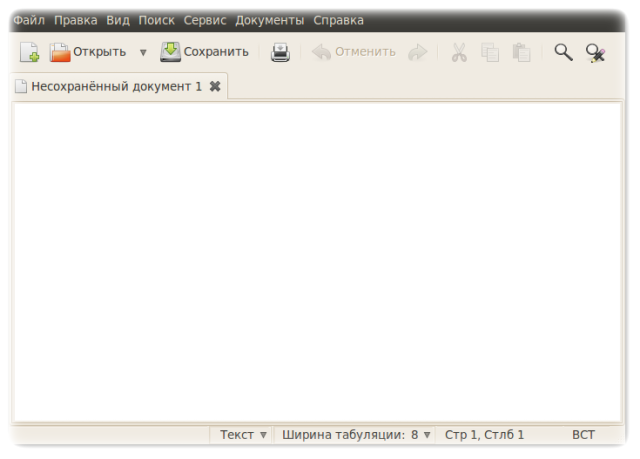This screenshot has width=640, height=459.
Task: Hit the Отменить (Undo) arrow
Action: pos(354,52)
